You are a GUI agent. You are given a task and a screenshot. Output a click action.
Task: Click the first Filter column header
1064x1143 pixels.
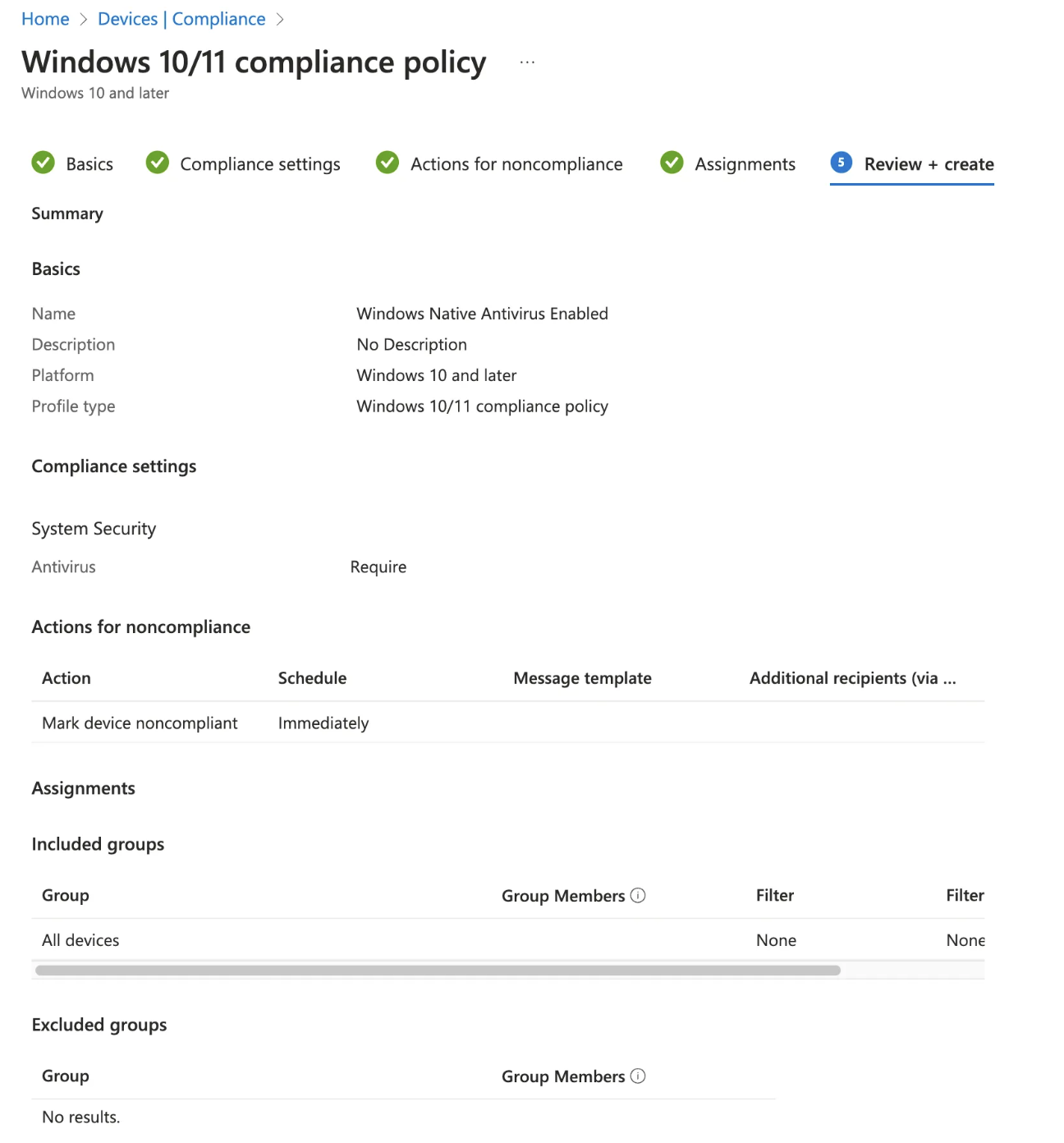775,895
